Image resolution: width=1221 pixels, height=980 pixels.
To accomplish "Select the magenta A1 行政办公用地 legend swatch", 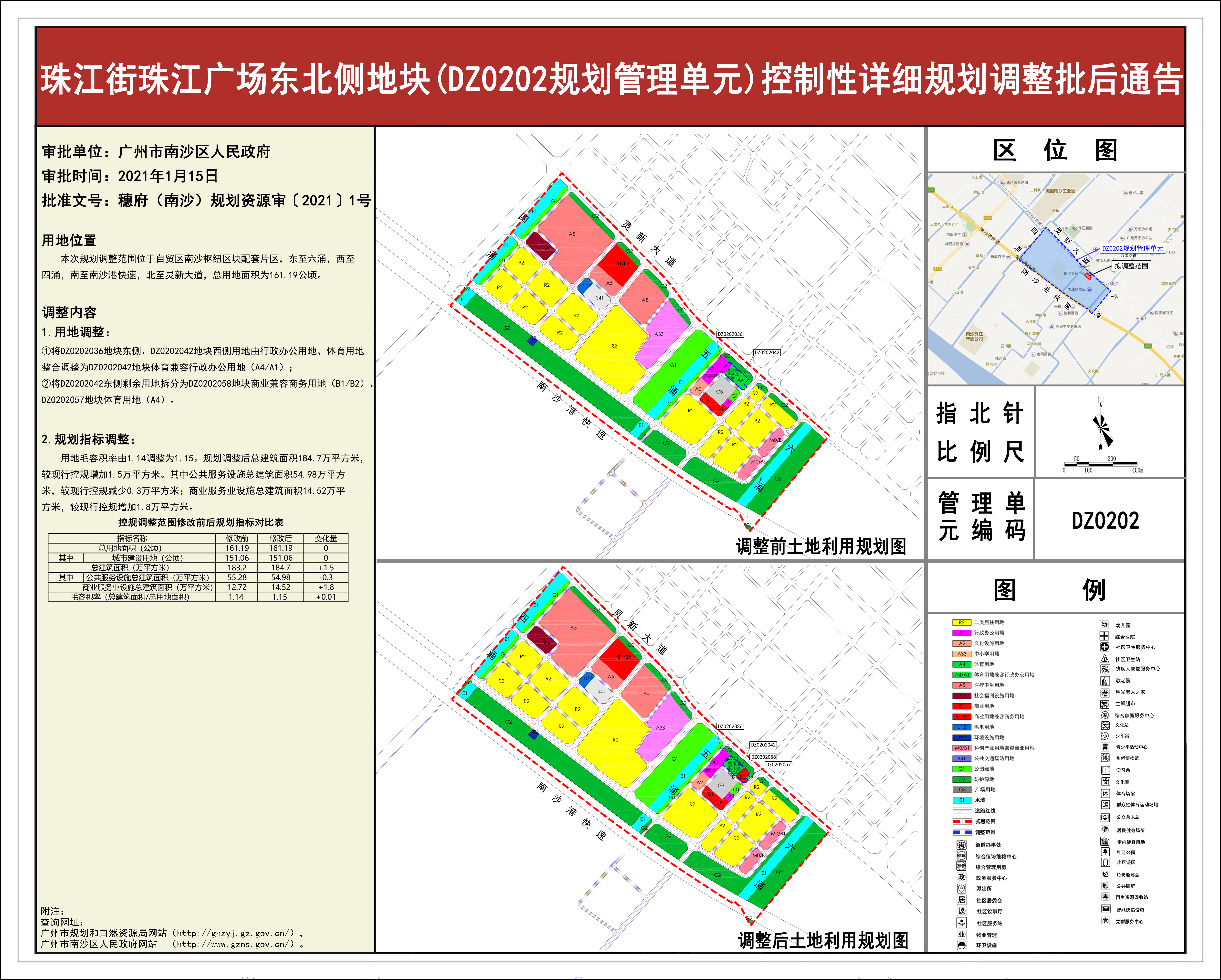I will click(962, 633).
